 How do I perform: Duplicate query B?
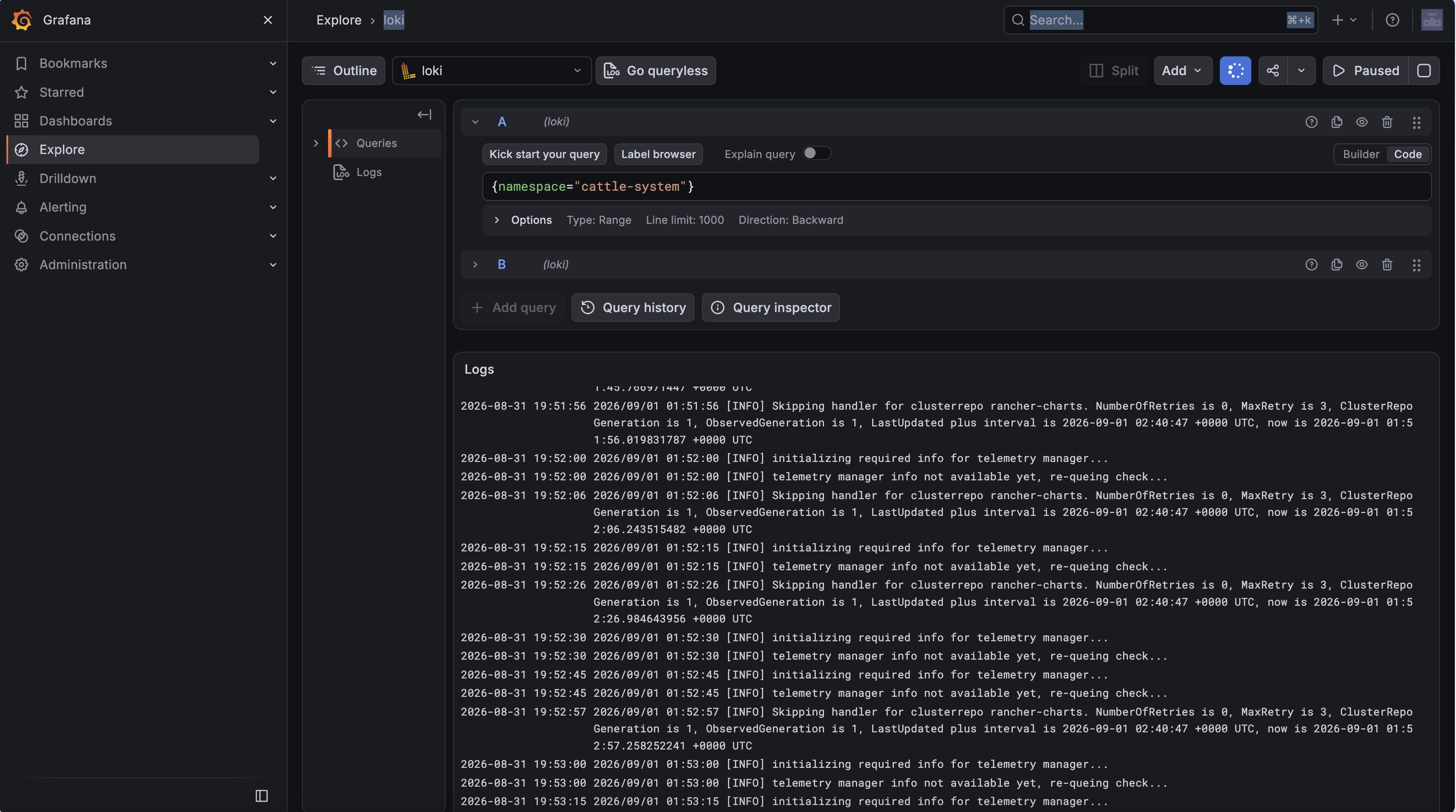point(1337,264)
